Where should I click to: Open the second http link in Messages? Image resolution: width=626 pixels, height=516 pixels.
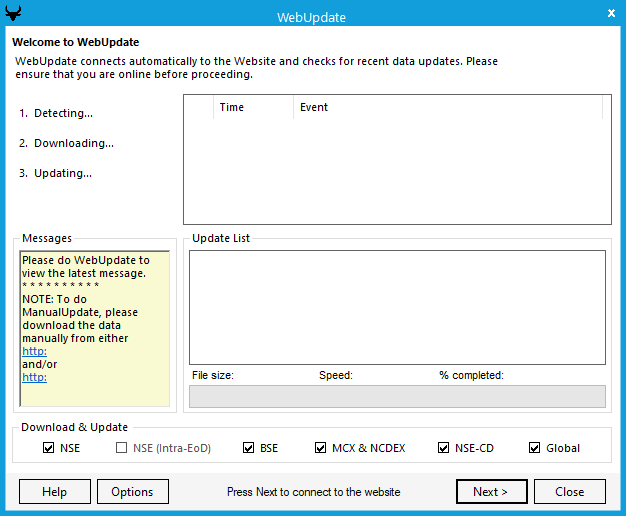point(34,377)
